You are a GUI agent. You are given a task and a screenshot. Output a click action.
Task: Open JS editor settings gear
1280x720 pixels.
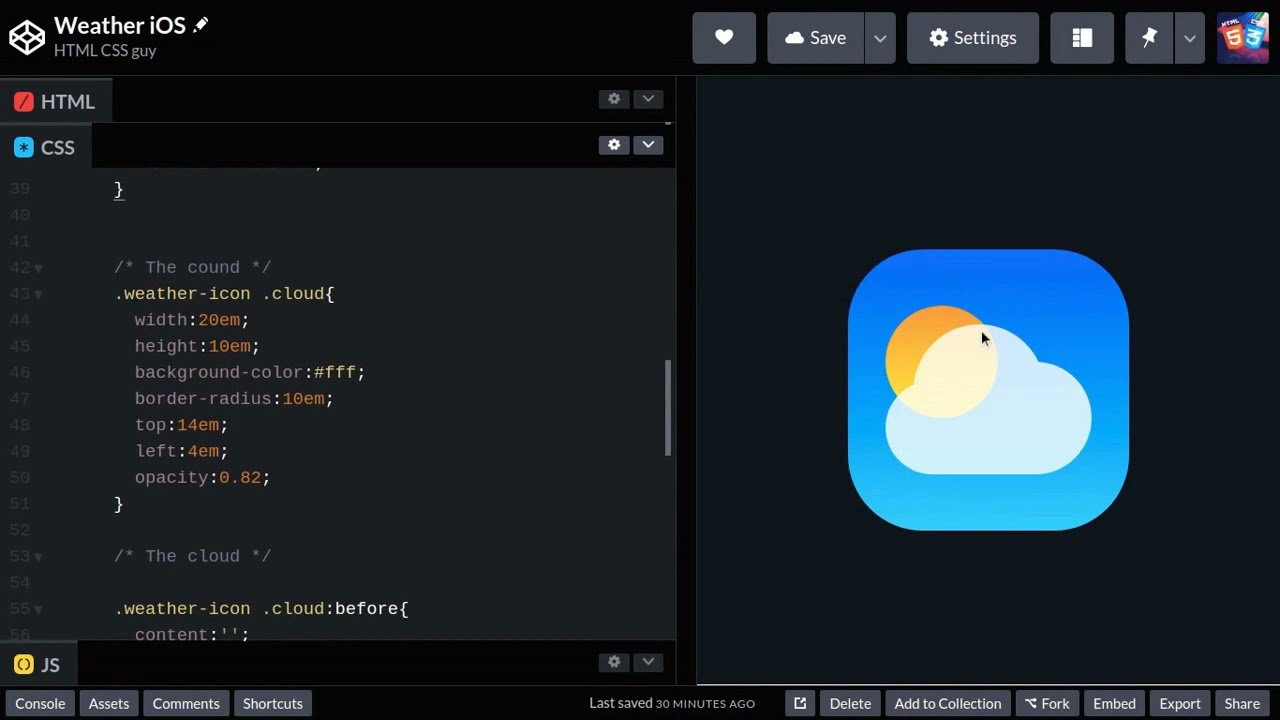[x=614, y=662]
